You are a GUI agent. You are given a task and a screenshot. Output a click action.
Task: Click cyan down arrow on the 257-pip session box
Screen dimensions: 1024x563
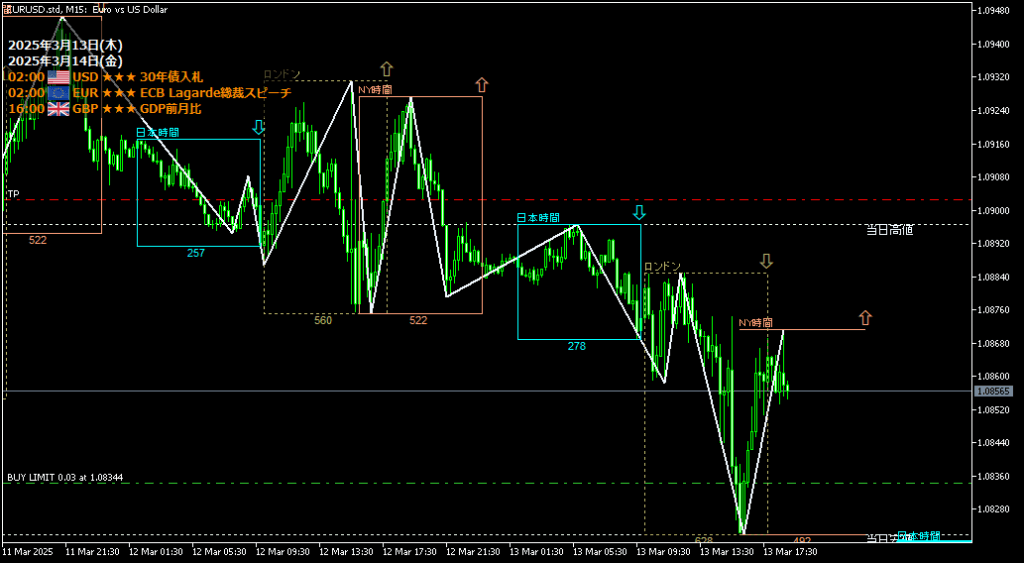[x=259, y=127]
